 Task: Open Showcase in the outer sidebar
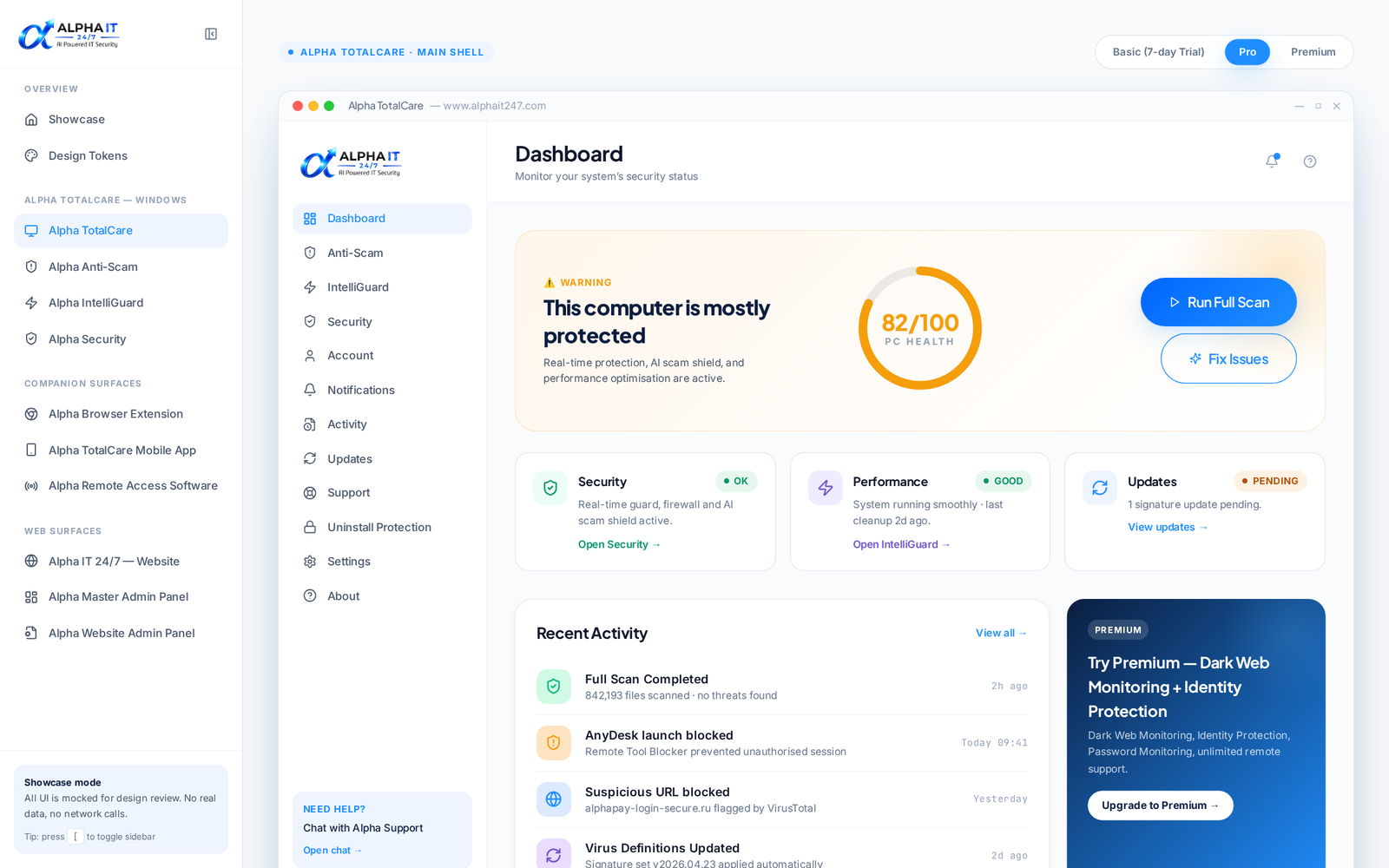(x=121, y=120)
